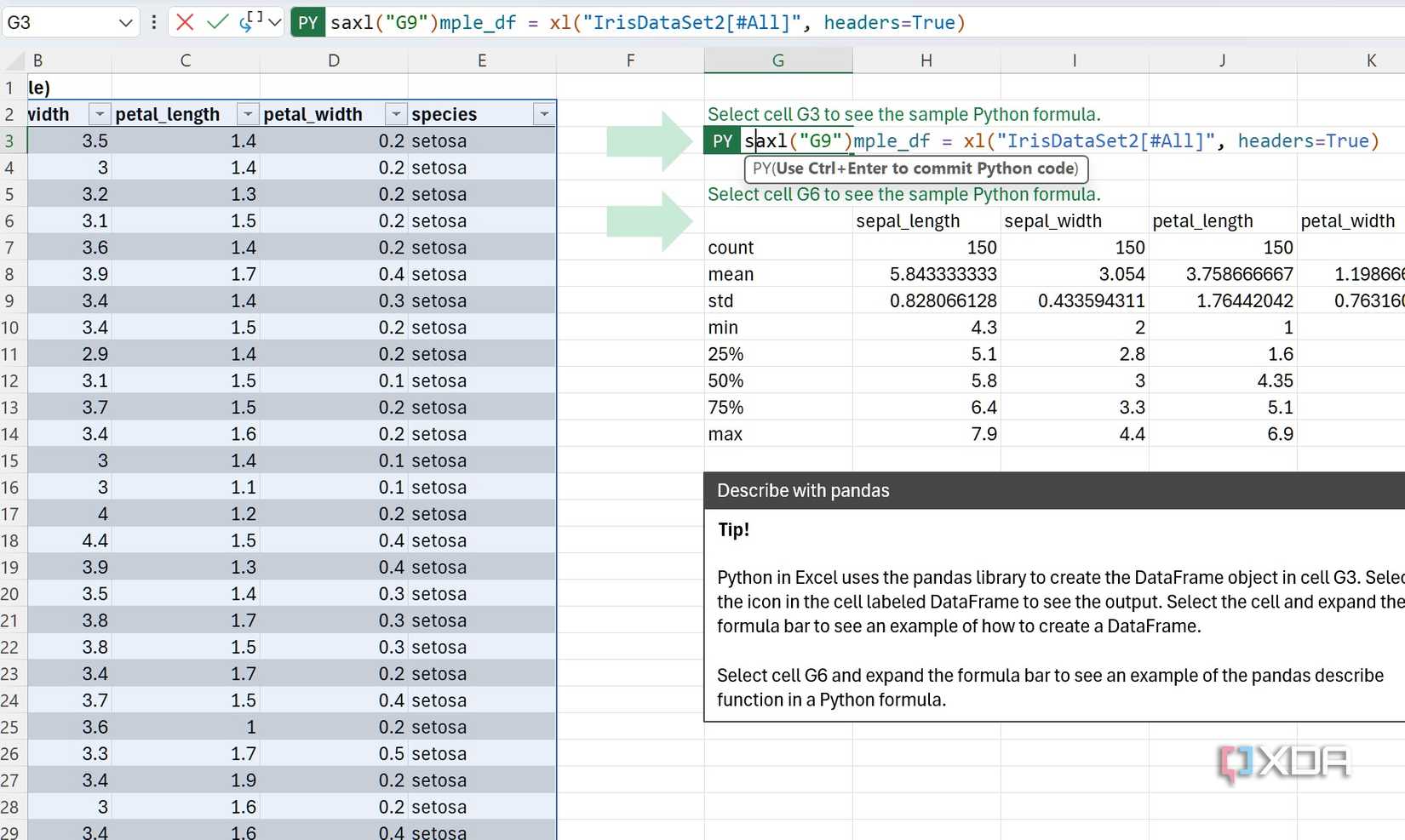
Task: Open the Python code insert icon
Action: [252, 20]
